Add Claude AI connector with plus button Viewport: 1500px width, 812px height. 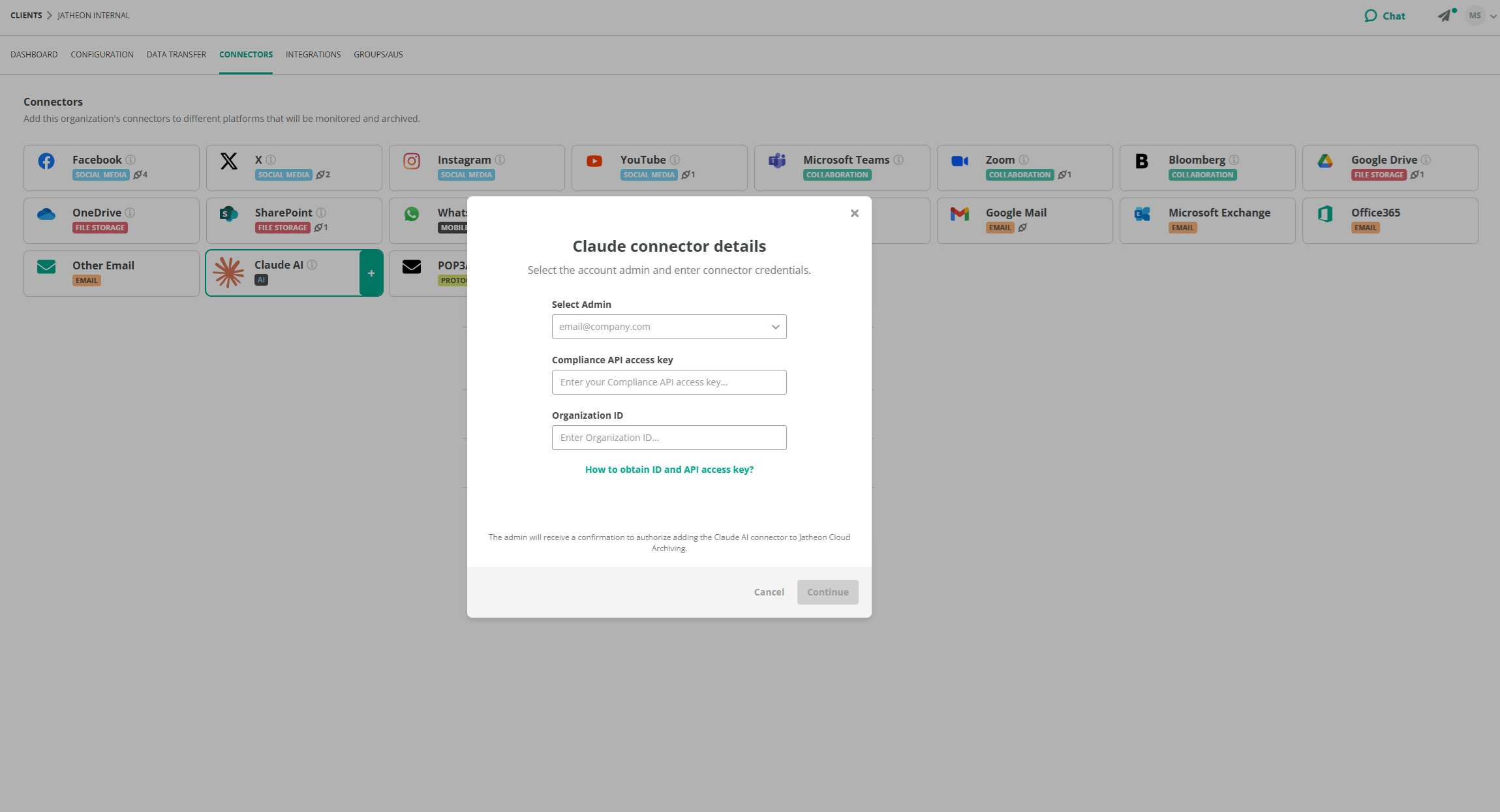coord(371,273)
